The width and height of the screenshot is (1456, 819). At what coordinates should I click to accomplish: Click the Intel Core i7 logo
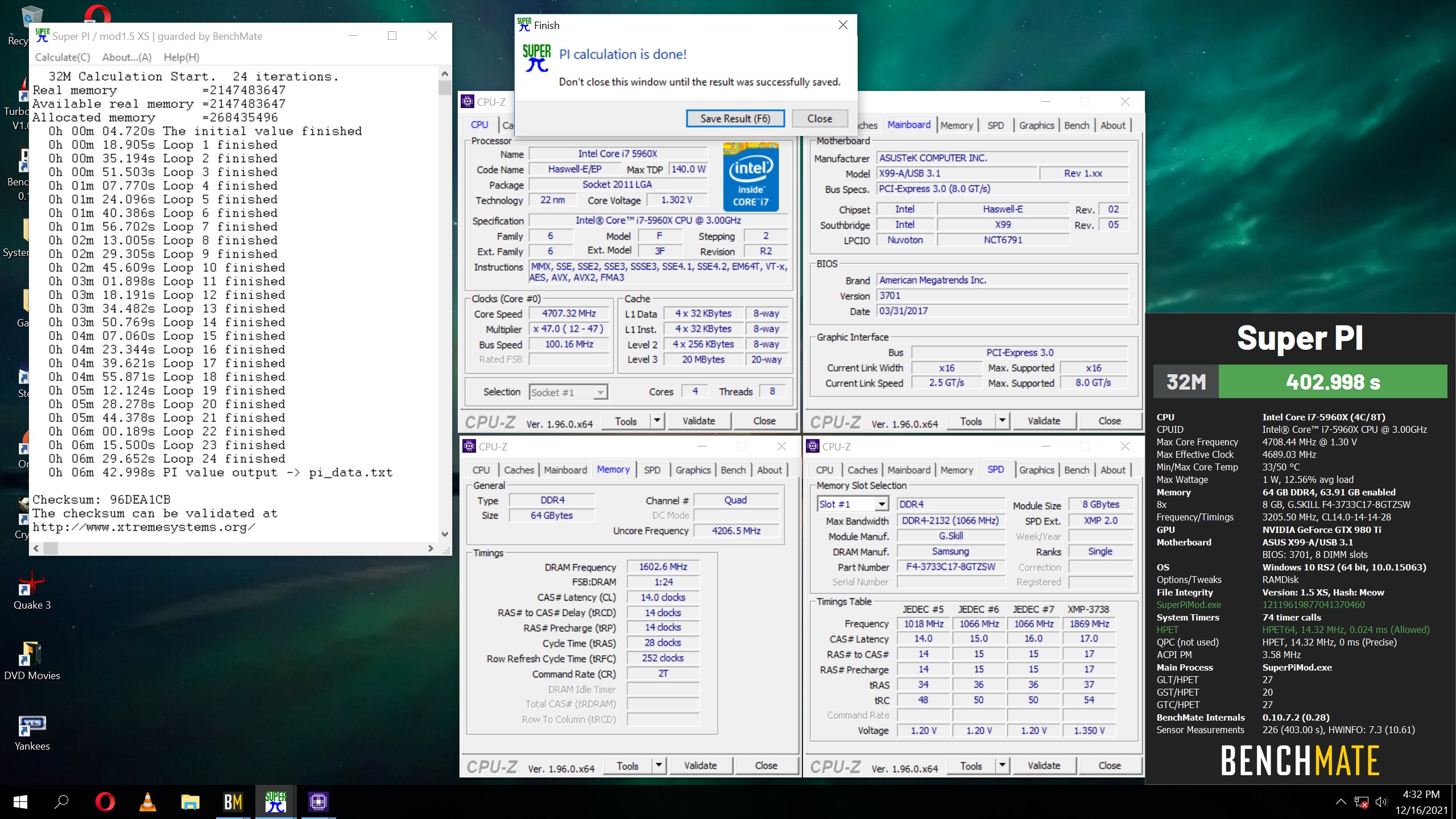pyautogui.click(x=751, y=177)
